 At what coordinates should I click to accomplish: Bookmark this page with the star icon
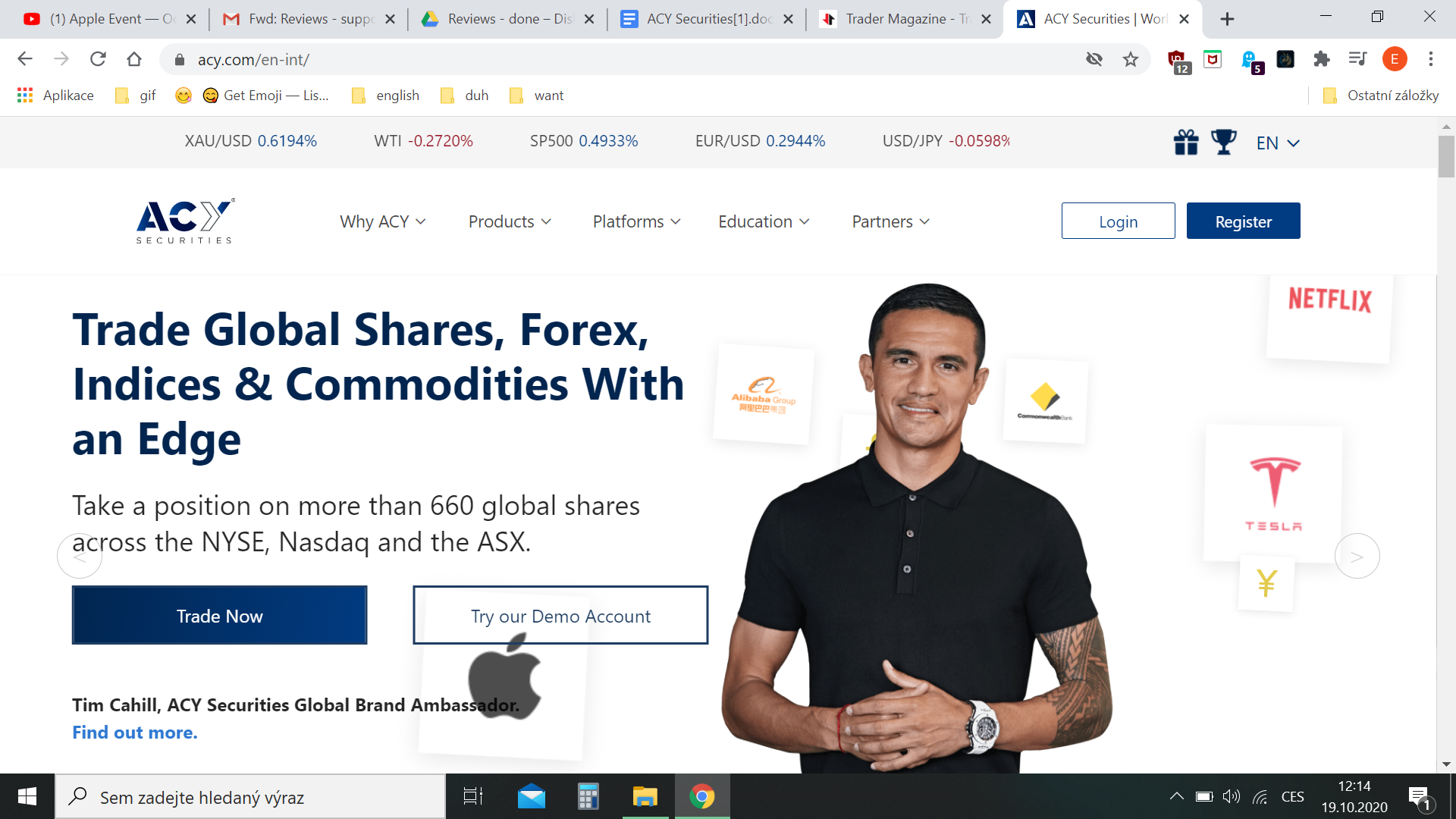pos(1131,59)
